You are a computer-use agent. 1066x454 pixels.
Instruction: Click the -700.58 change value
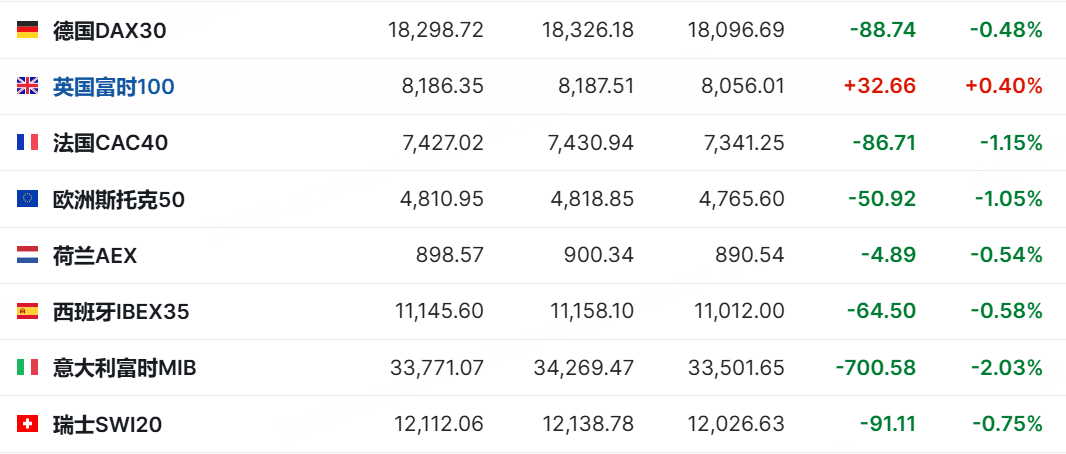click(876, 368)
